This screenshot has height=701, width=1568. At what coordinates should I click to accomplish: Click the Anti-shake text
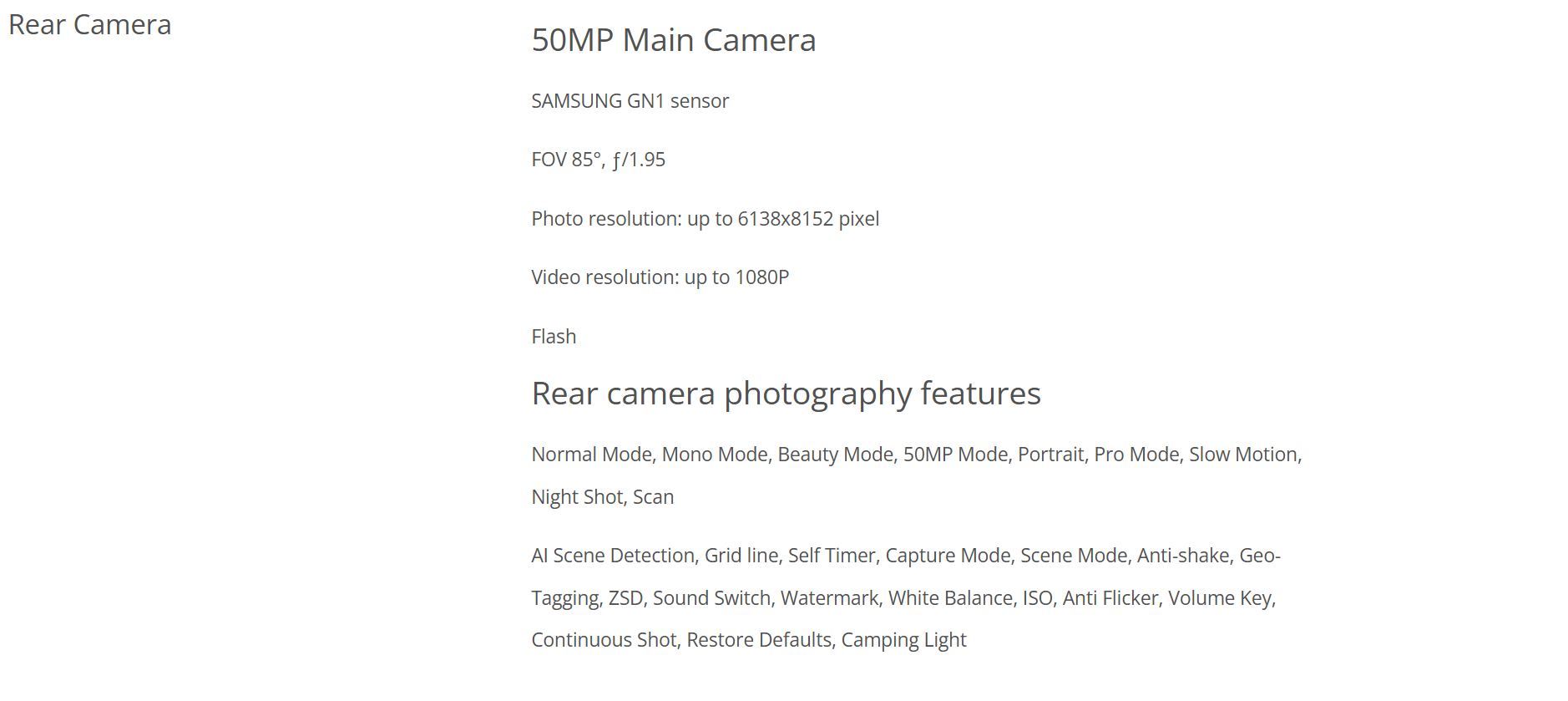tap(1184, 556)
